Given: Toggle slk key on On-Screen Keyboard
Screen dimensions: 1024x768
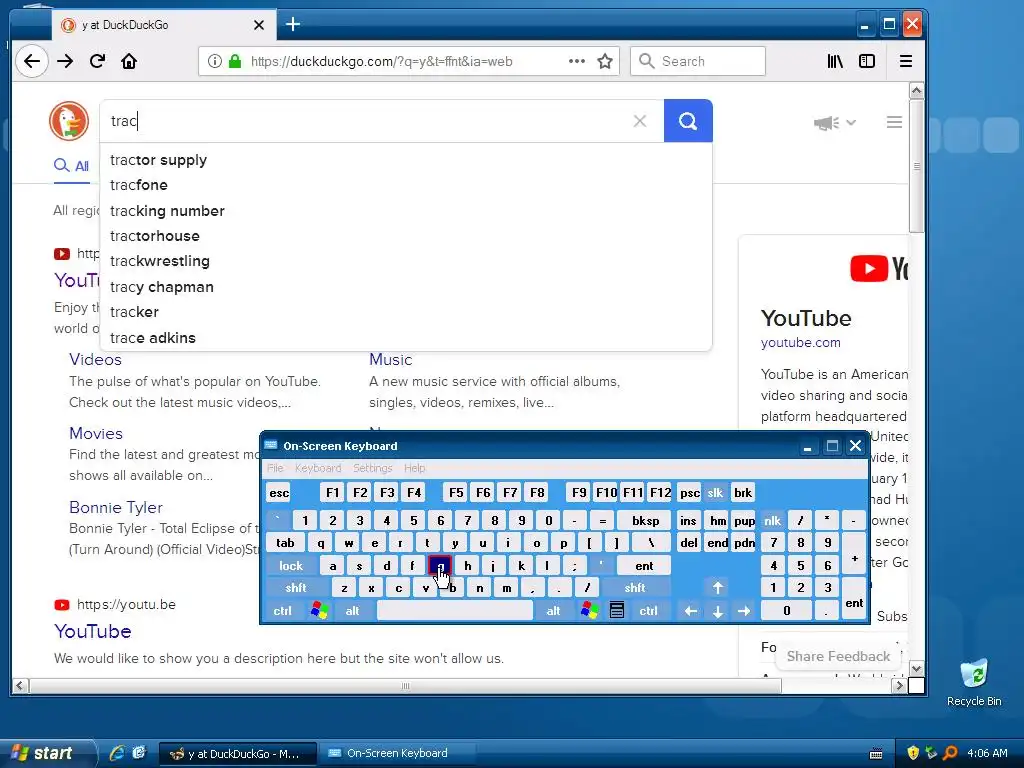Looking at the screenshot, I should pyautogui.click(x=715, y=493).
